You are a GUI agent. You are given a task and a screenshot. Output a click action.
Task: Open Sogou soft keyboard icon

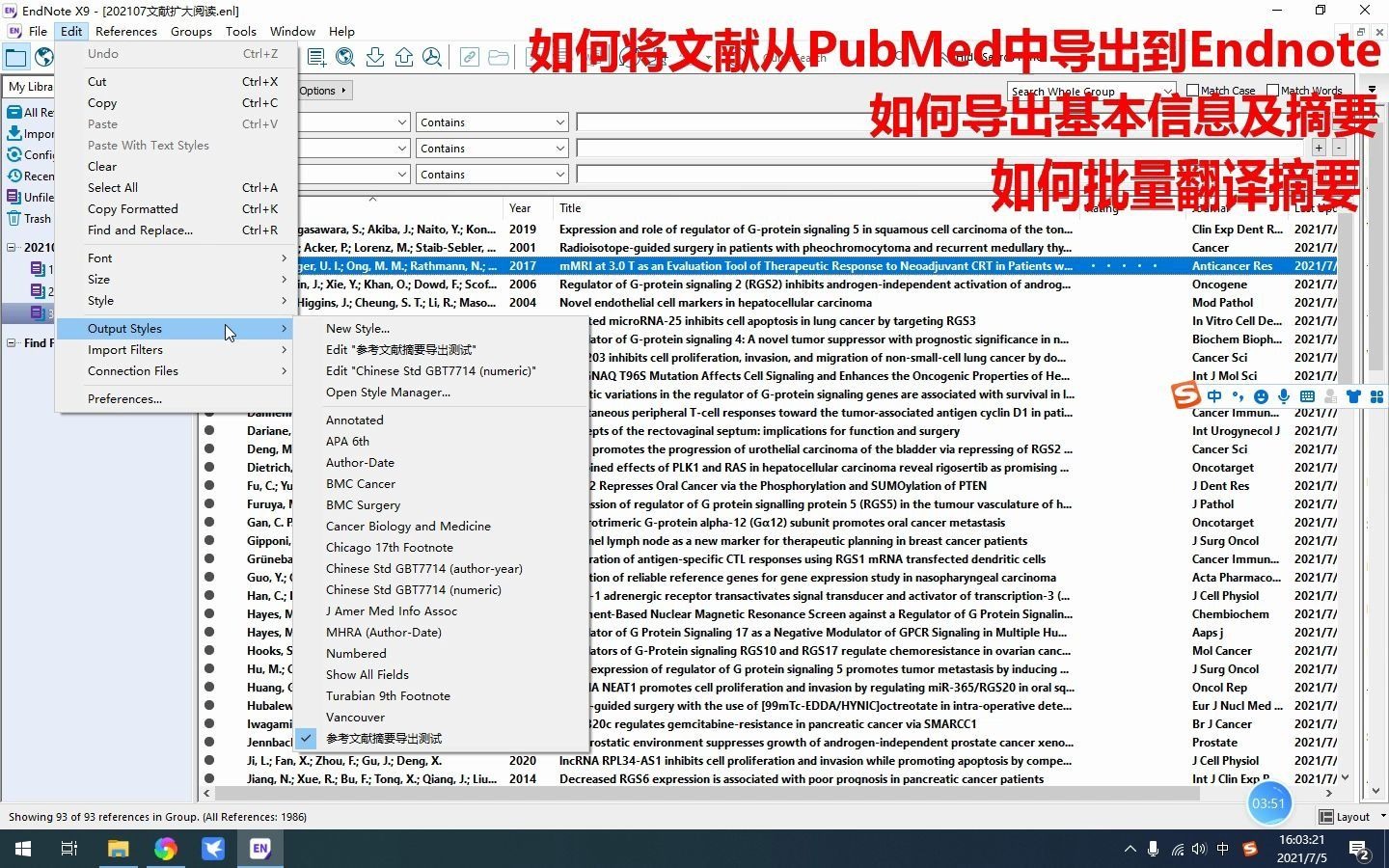(x=1307, y=396)
